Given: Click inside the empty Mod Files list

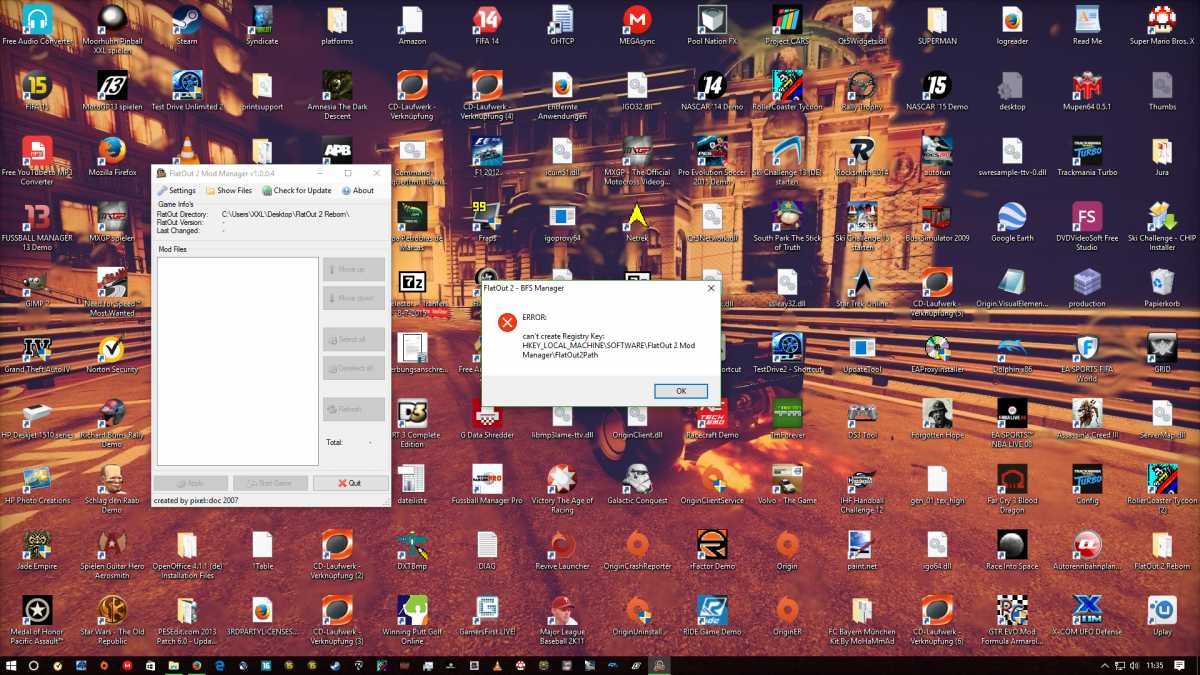Looking at the screenshot, I should tap(237, 360).
